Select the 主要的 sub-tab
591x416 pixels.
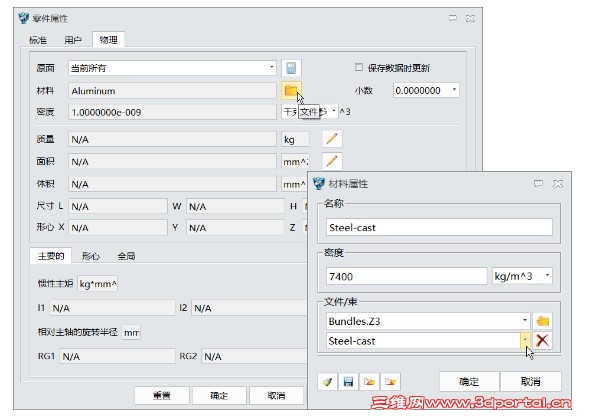(x=51, y=256)
